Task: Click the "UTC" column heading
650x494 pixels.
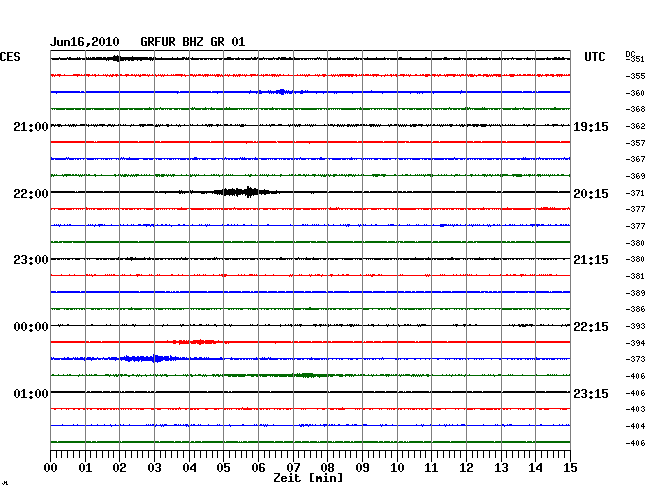Action: pos(594,57)
